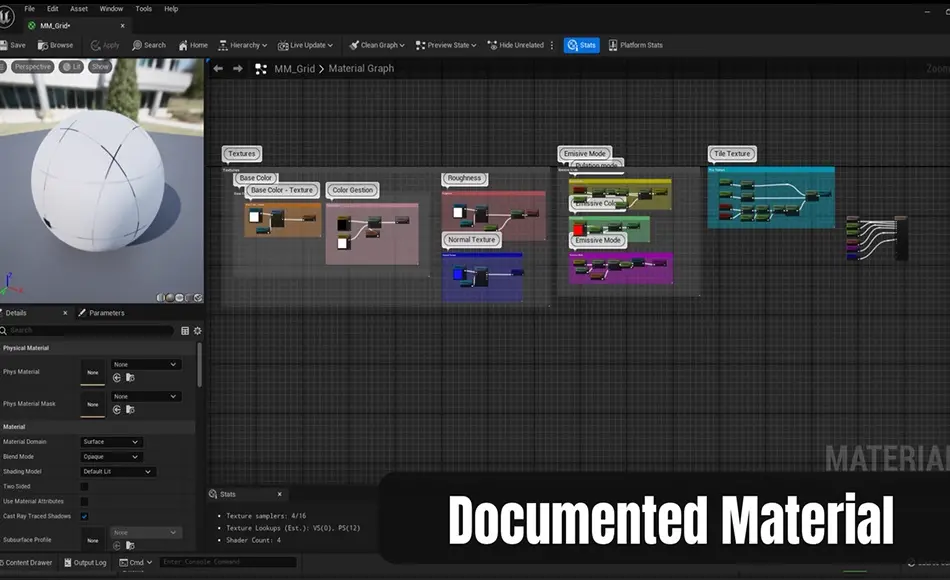Open the content Browse icon

[55, 44]
